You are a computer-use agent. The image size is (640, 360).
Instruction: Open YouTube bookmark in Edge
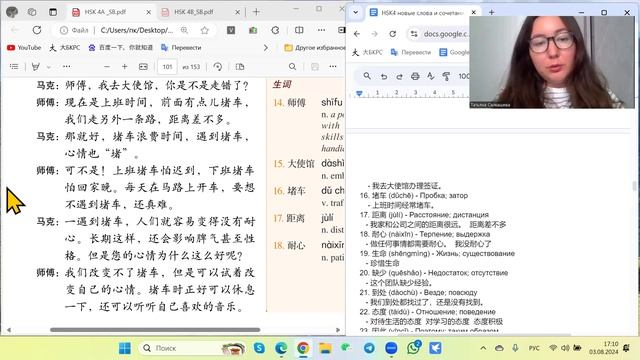(24, 48)
